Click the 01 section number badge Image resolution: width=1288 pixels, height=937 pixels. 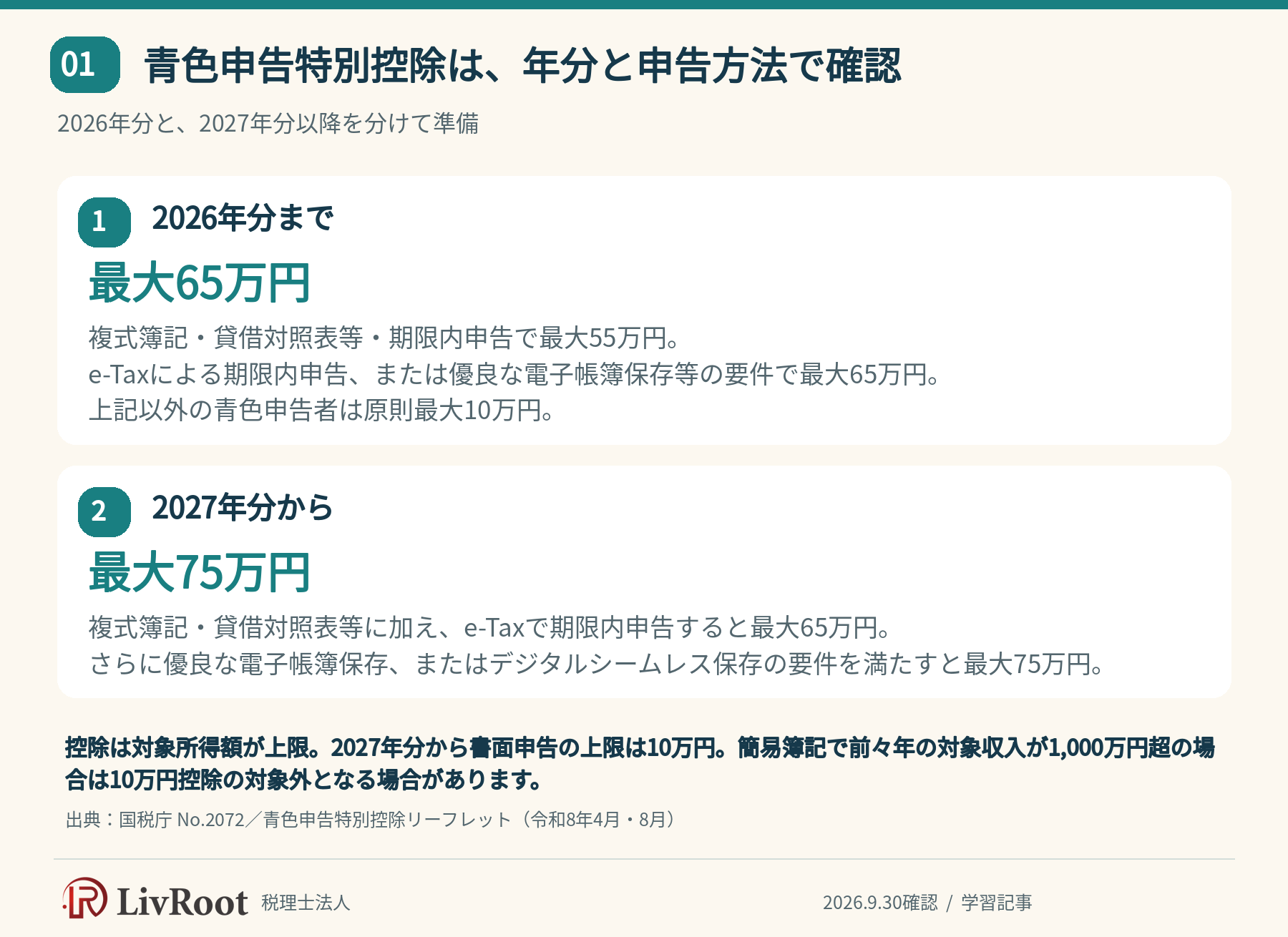click(85, 65)
